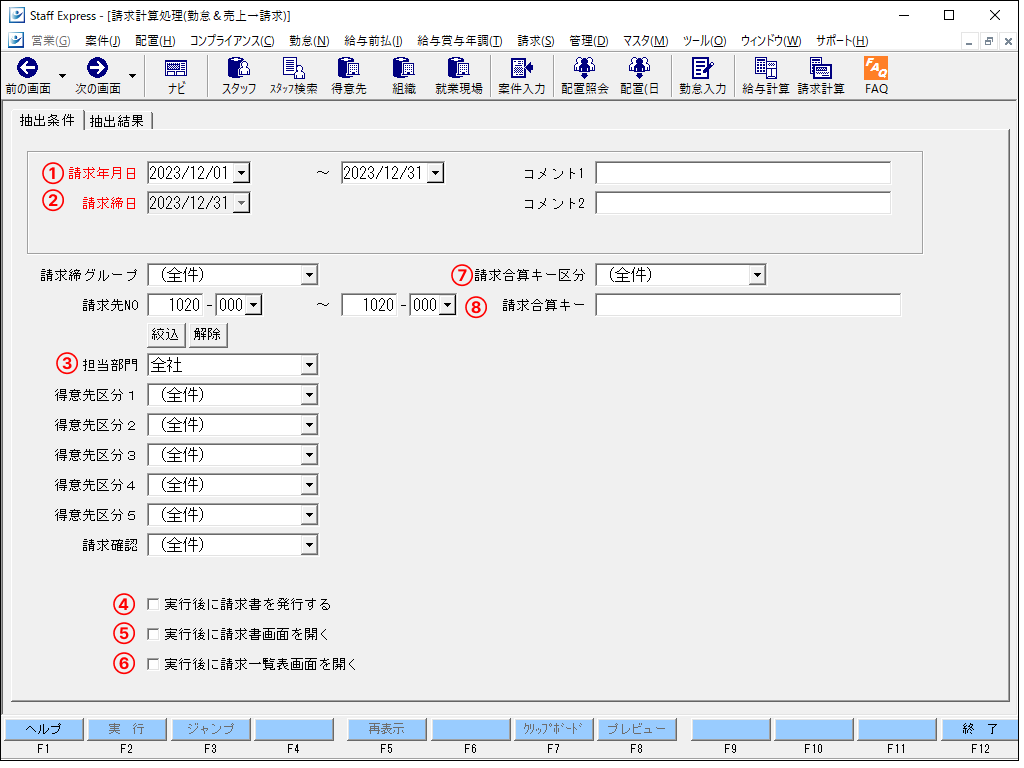The image size is (1024, 768).
Task: Enable 実行後に請求書画面を開く checkbox
Action: click(x=153, y=634)
